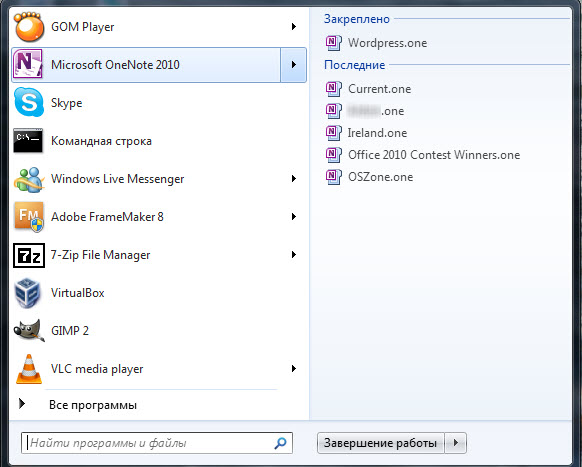Open Microsoft OneNote 2010 from its label
The height and width of the screenshot is (467, 582).
[x=115, y=65]
